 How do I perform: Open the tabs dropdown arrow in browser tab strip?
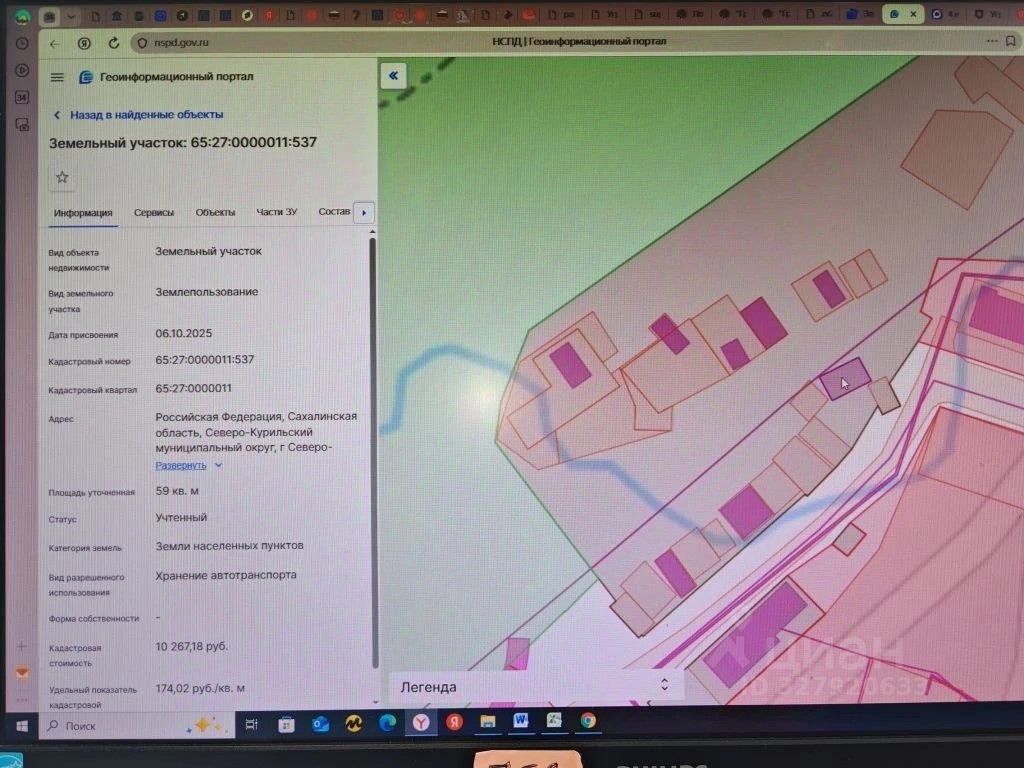71,16
